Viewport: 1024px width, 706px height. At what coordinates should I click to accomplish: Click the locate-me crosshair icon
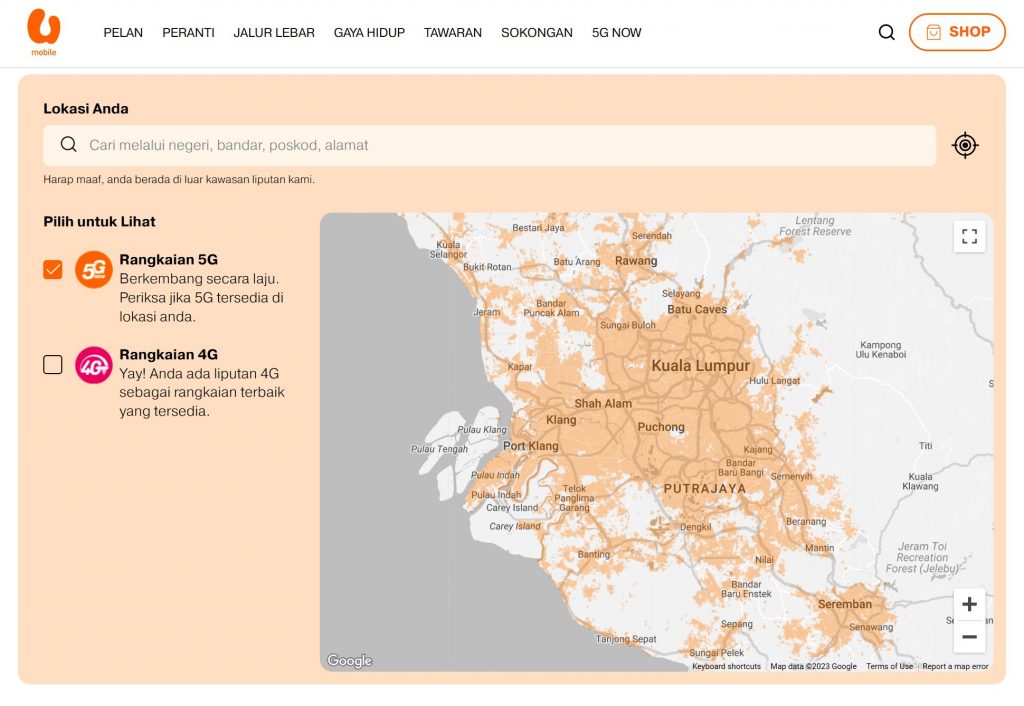965,145
